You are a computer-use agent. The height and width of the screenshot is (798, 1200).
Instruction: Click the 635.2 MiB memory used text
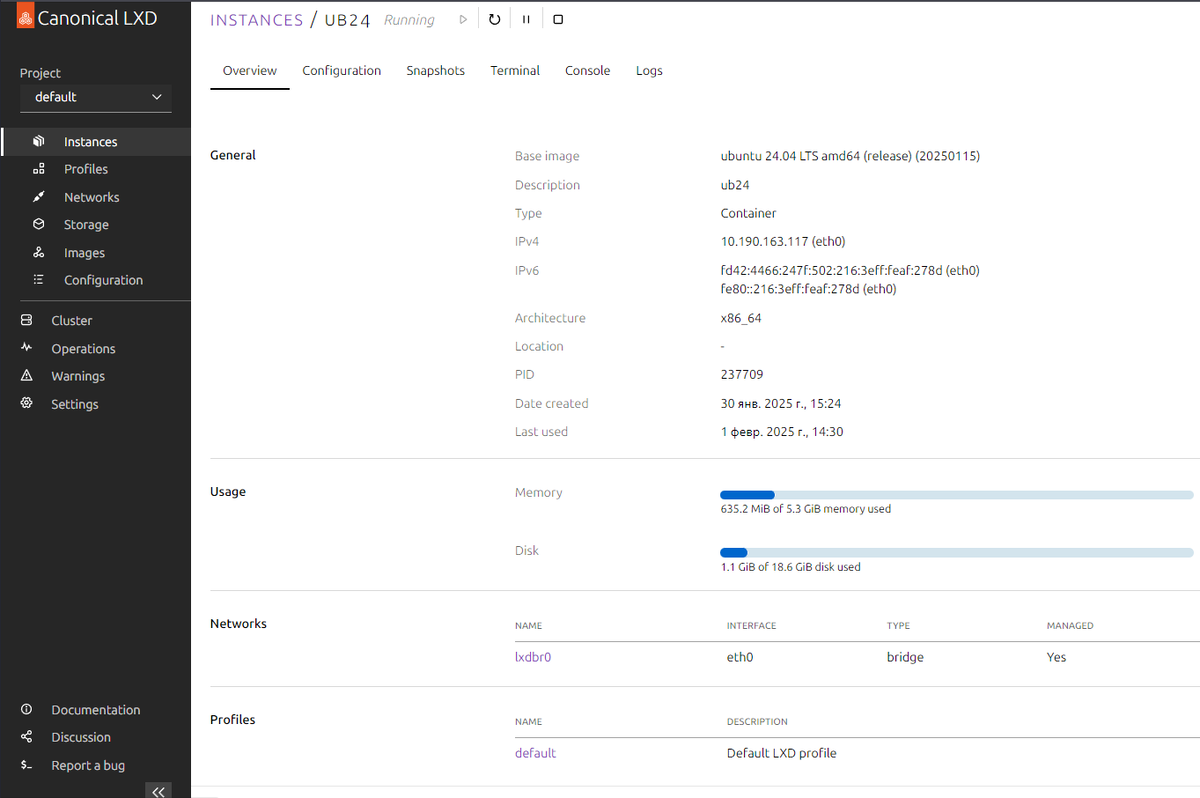pyautogui.click(x=805, y=509)
